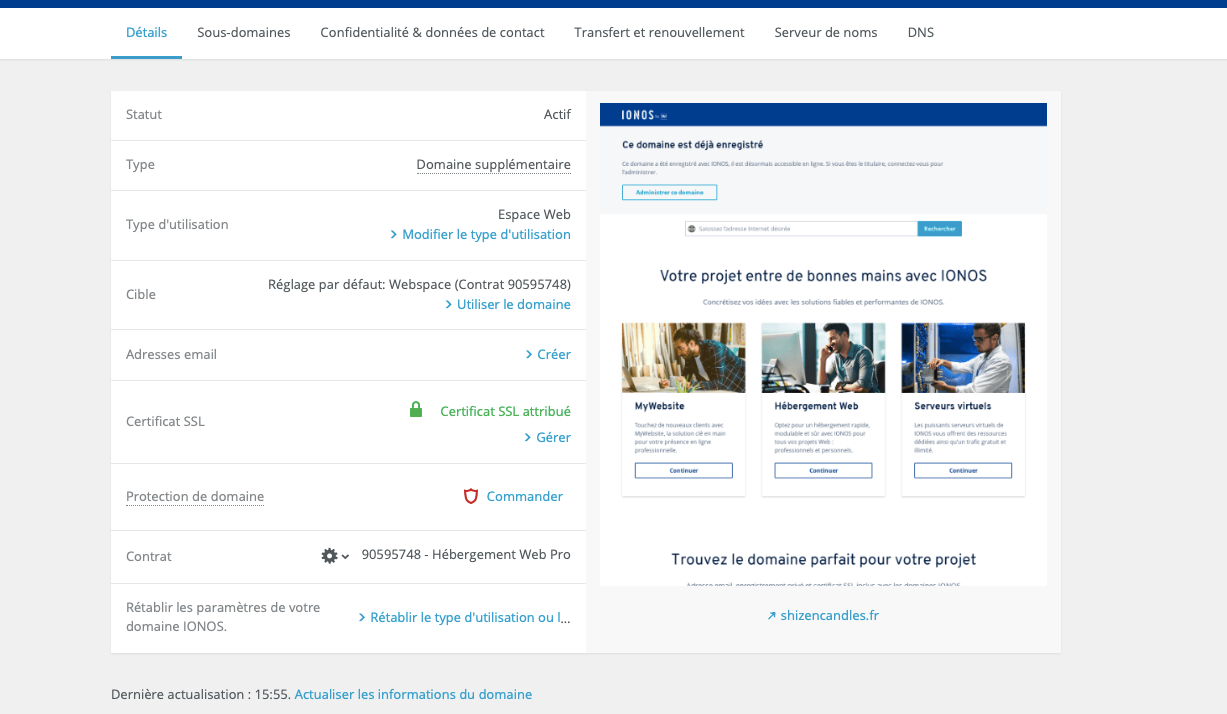This screenshot has height=714, width=1227.
Task: Open the contract gear settings dropdown
Action: coord(335,556)
